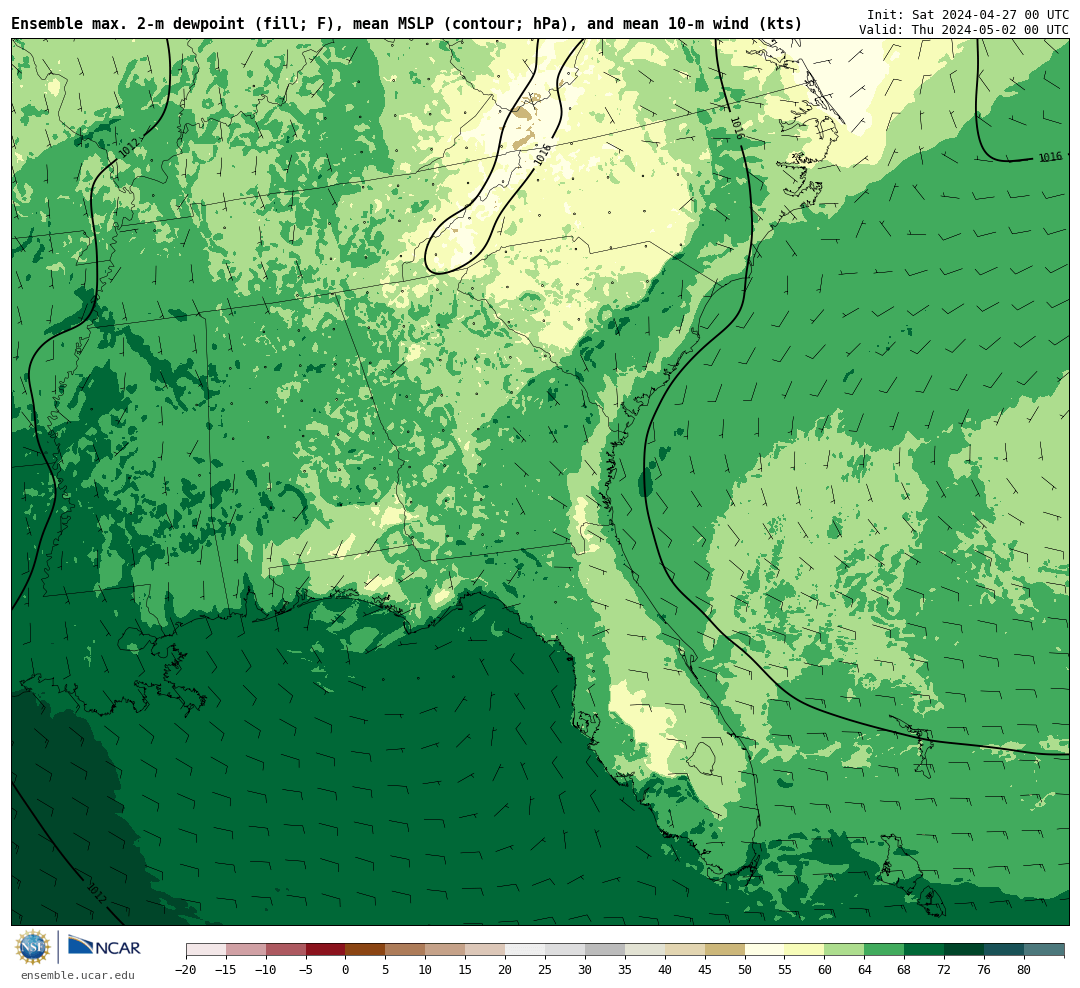Viewport: 1080px width, 988px height.
Task: Click the colorbar swatch between 55 and 60
Action: click(804, 950)
